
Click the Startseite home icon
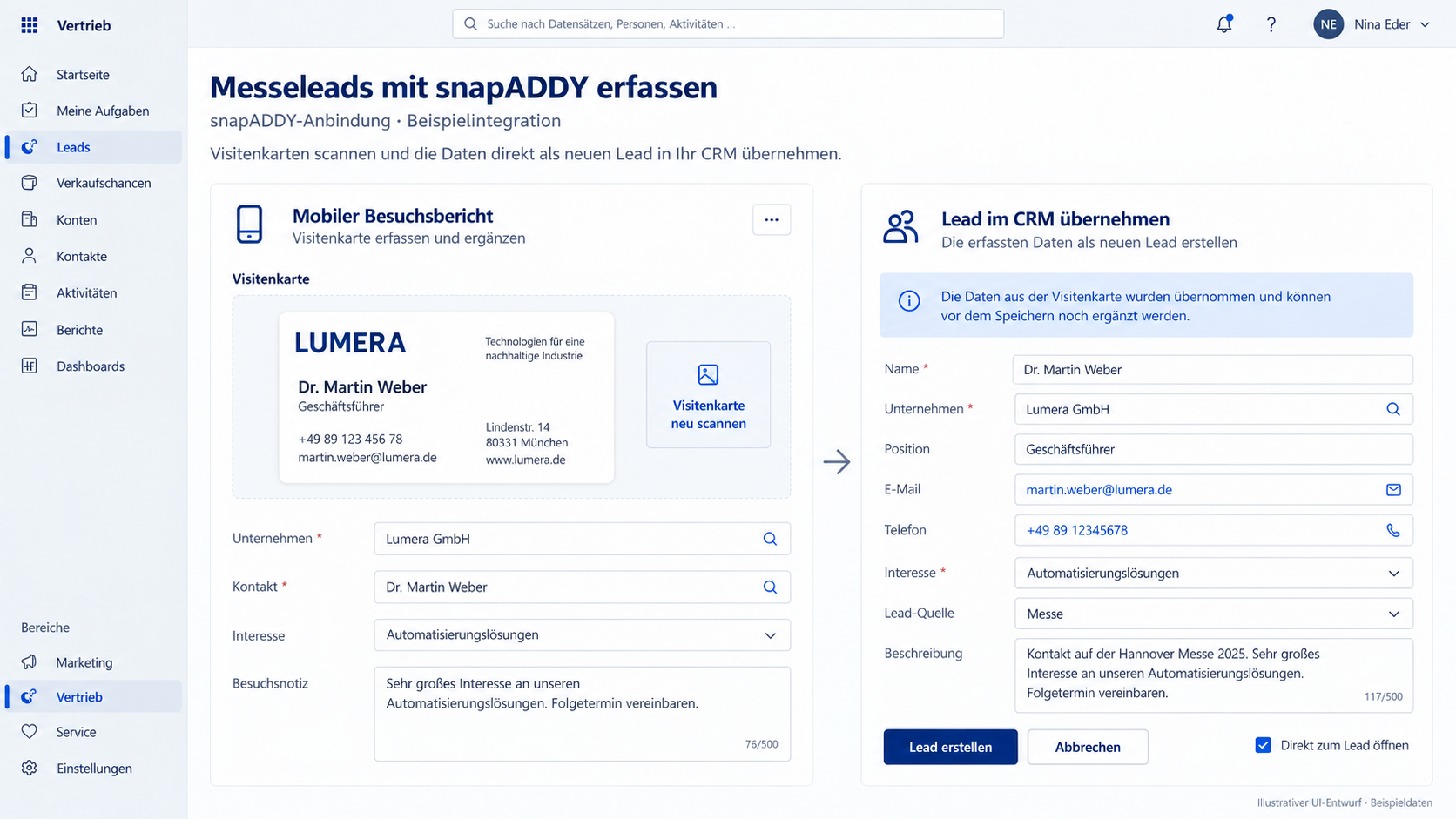click(30, 74)
